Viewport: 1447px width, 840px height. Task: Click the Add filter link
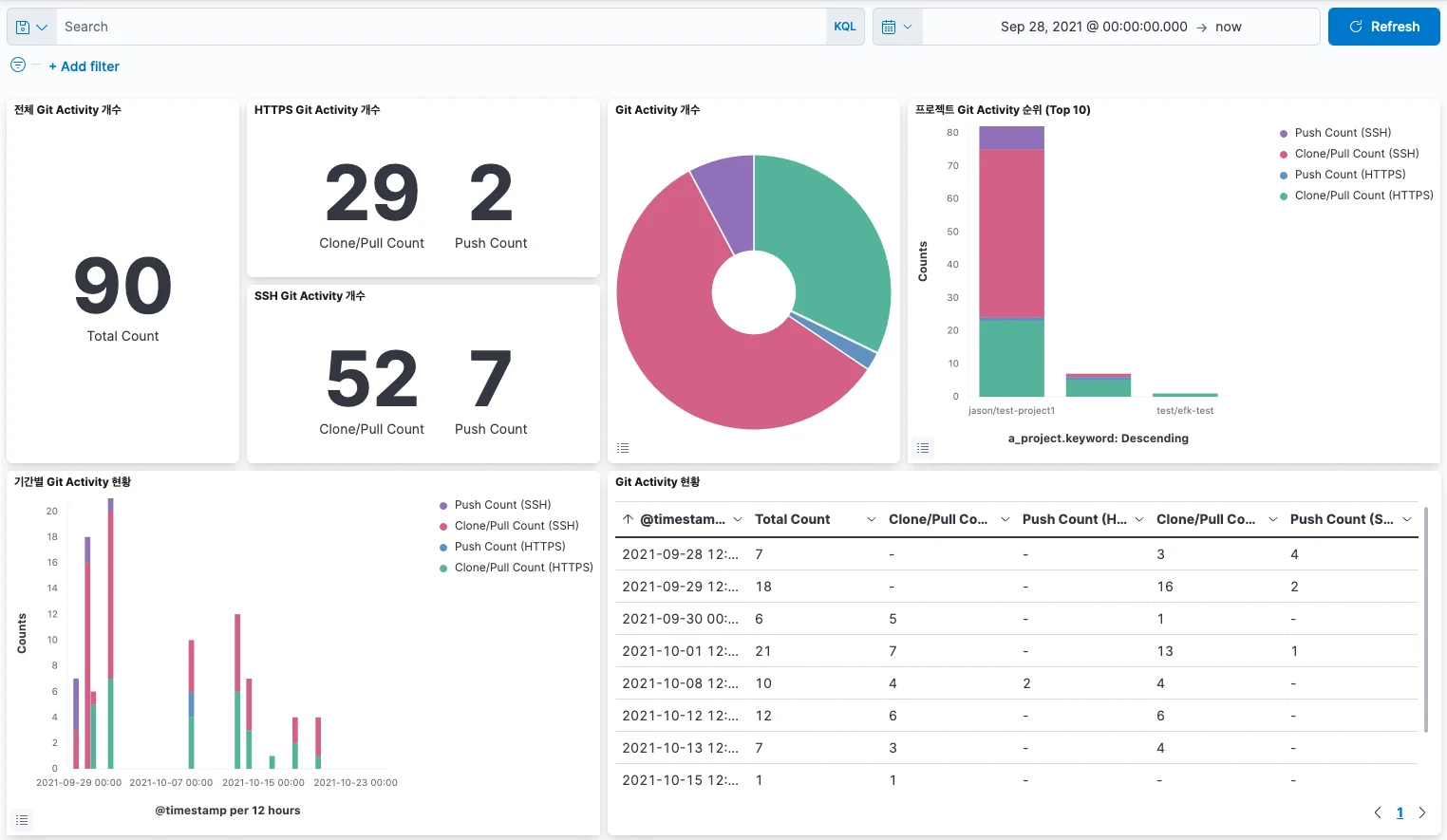tap(85, 66)
